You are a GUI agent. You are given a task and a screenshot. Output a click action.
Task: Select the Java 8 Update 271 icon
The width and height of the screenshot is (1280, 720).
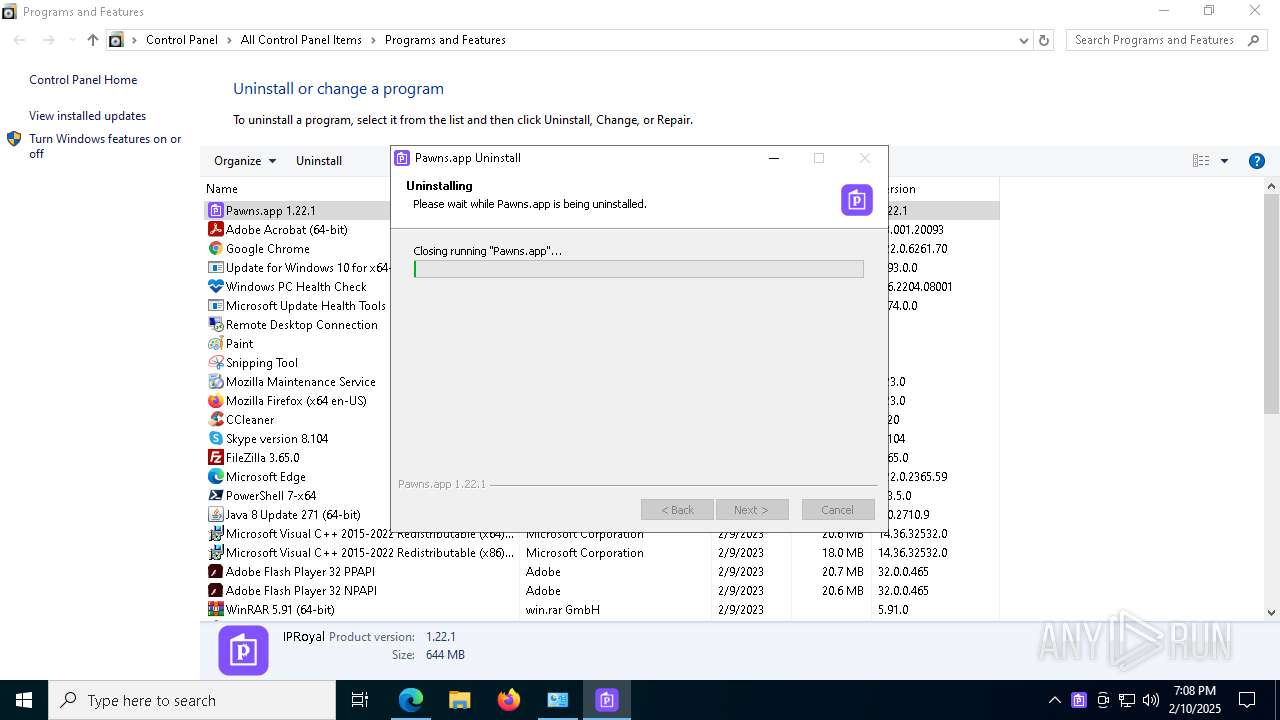coord(215,515)
